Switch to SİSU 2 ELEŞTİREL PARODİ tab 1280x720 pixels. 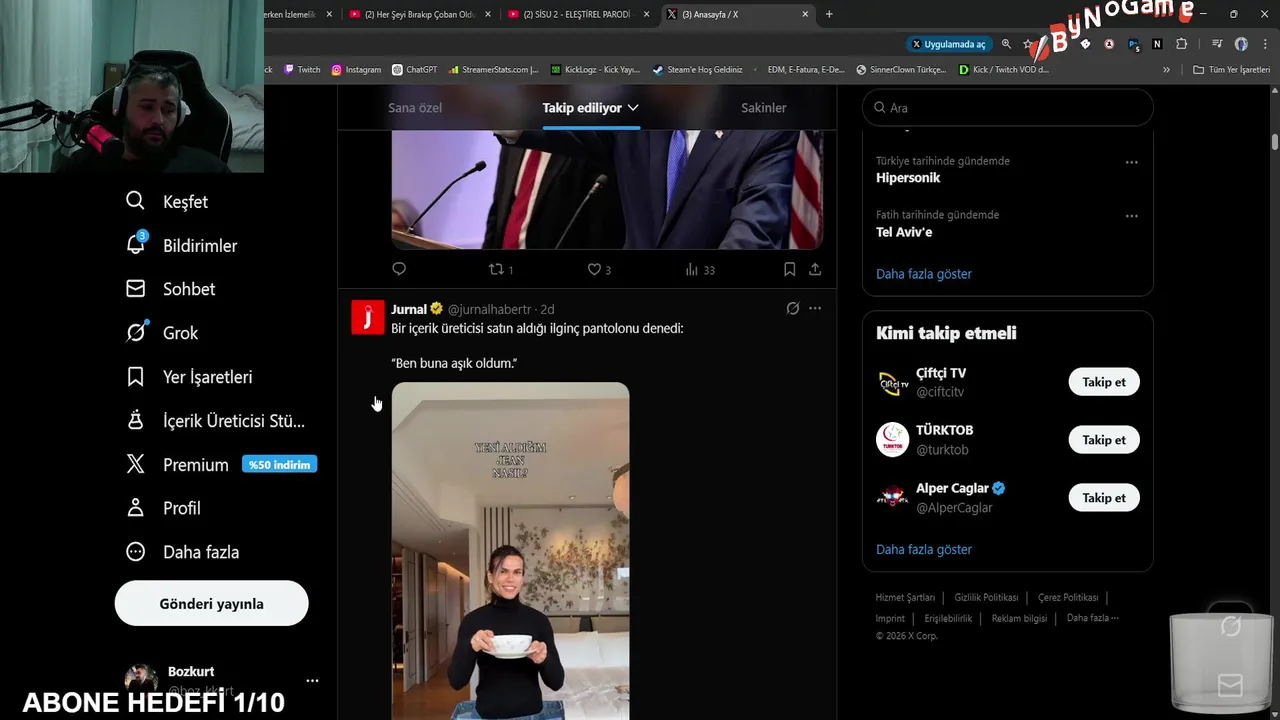578,14
